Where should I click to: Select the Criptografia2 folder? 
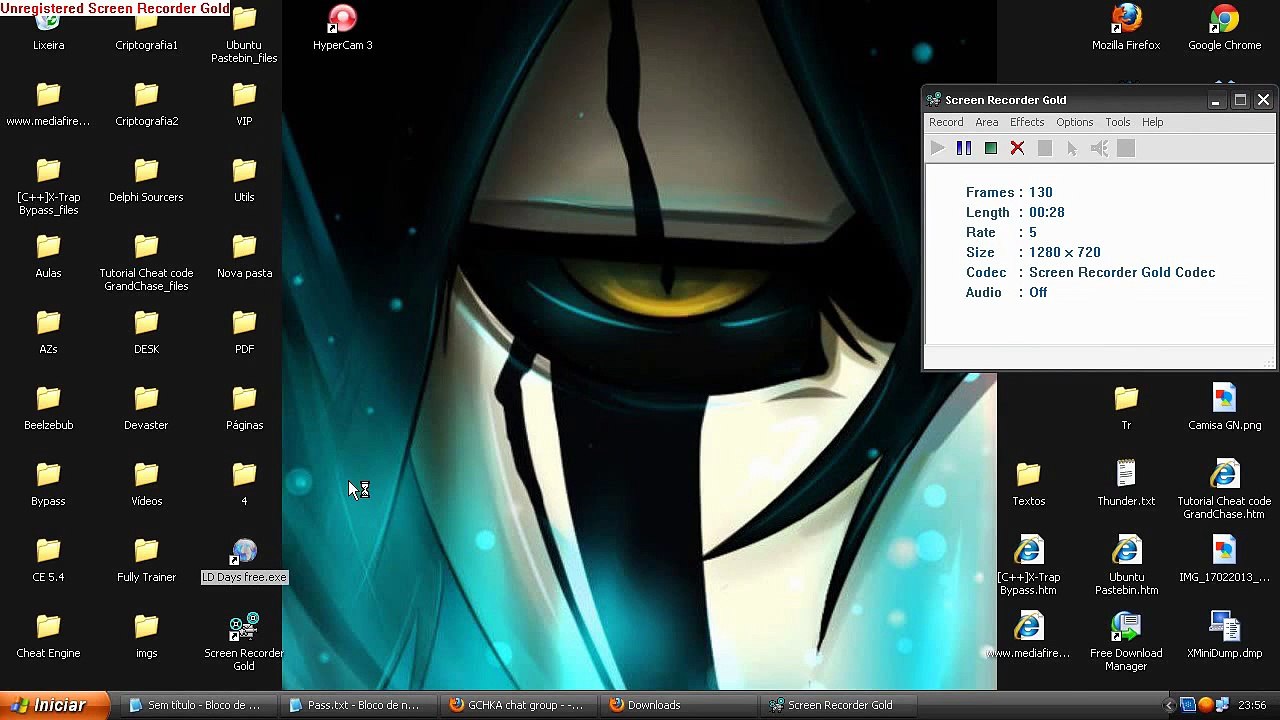click(x=146, y=104)
